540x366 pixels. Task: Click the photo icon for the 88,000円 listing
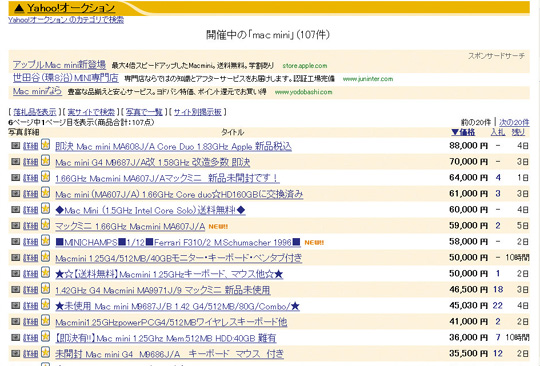tap(15, 146)
